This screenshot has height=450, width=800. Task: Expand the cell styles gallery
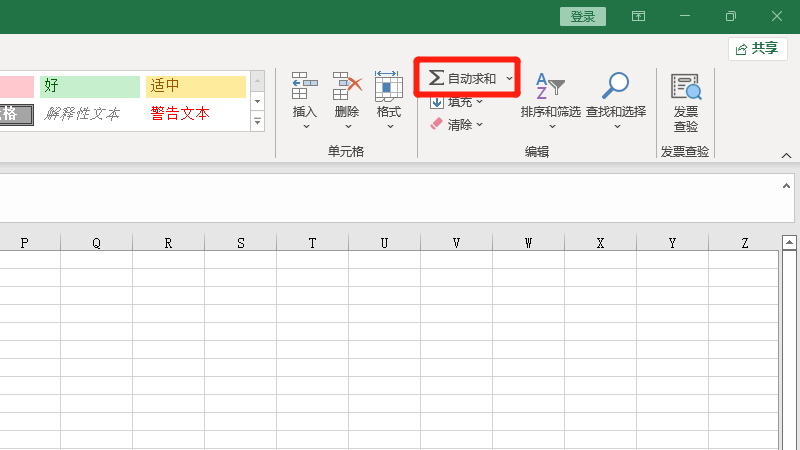pos(257,122)
